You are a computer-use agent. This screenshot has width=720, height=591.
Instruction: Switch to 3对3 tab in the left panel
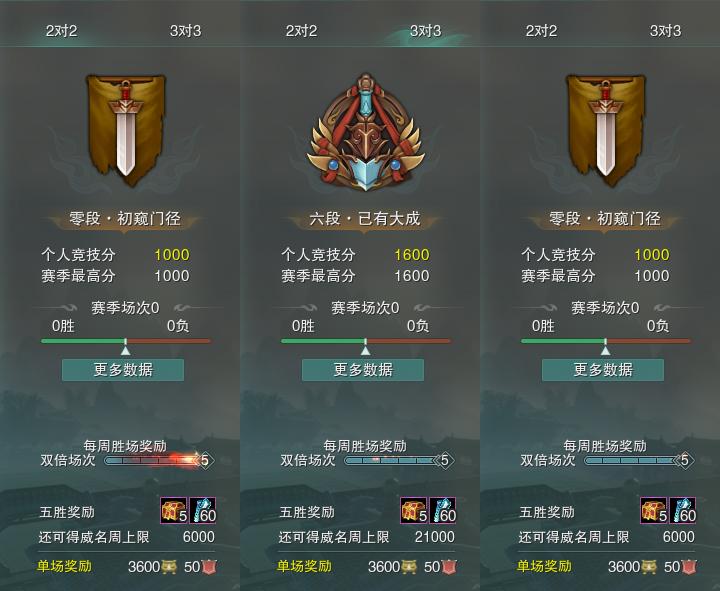pos(186,31)
